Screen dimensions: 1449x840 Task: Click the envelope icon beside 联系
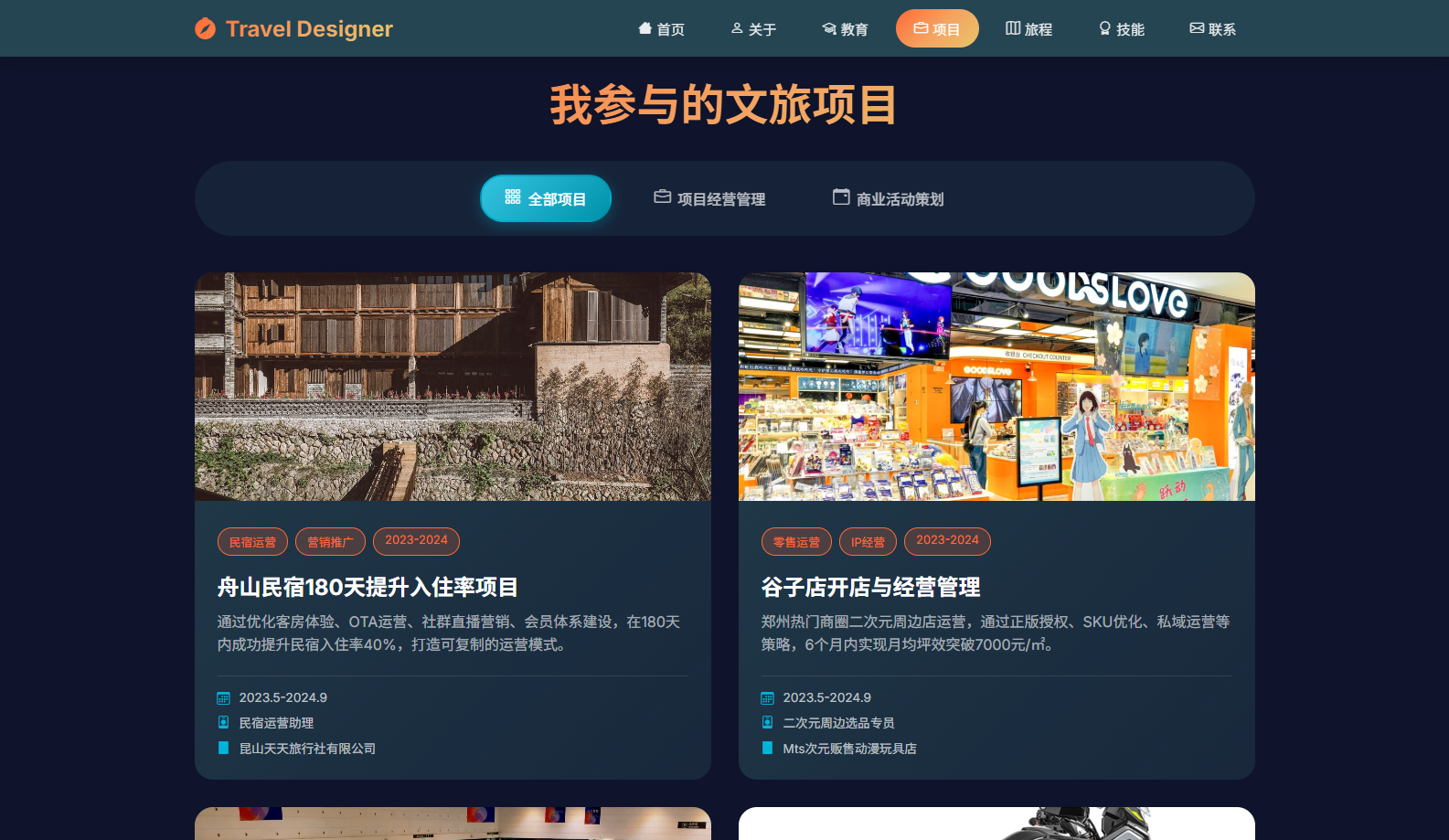(1197, 28)
